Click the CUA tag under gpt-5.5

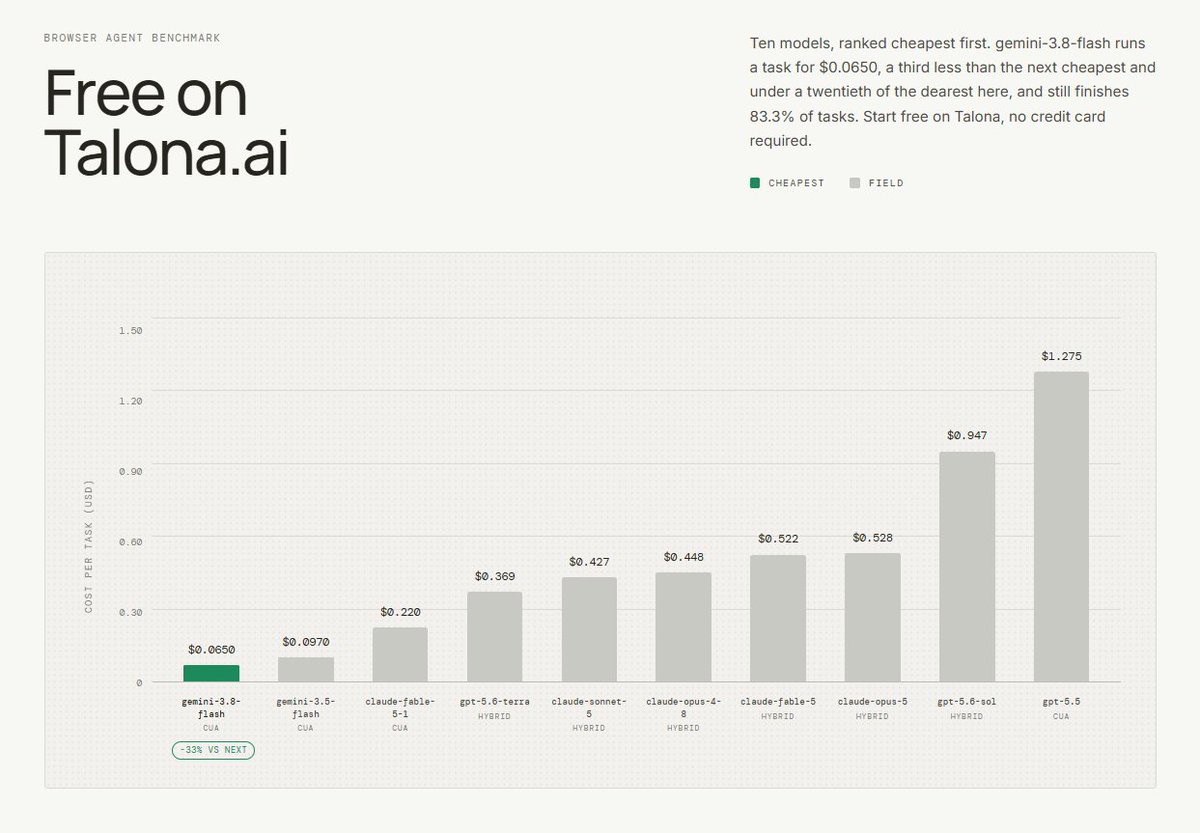pyautogui.click(x=1061, y=716)
